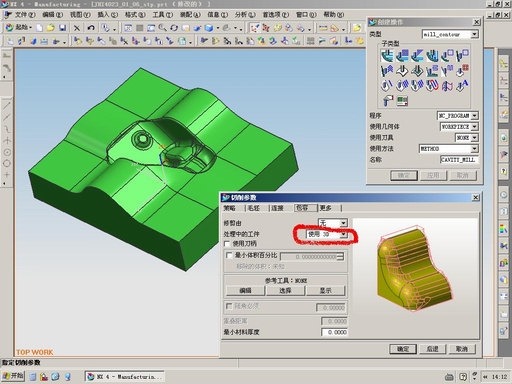Undo the last action via toolbar
Viewport: 512px width, 384px height.
click(91, 28)
